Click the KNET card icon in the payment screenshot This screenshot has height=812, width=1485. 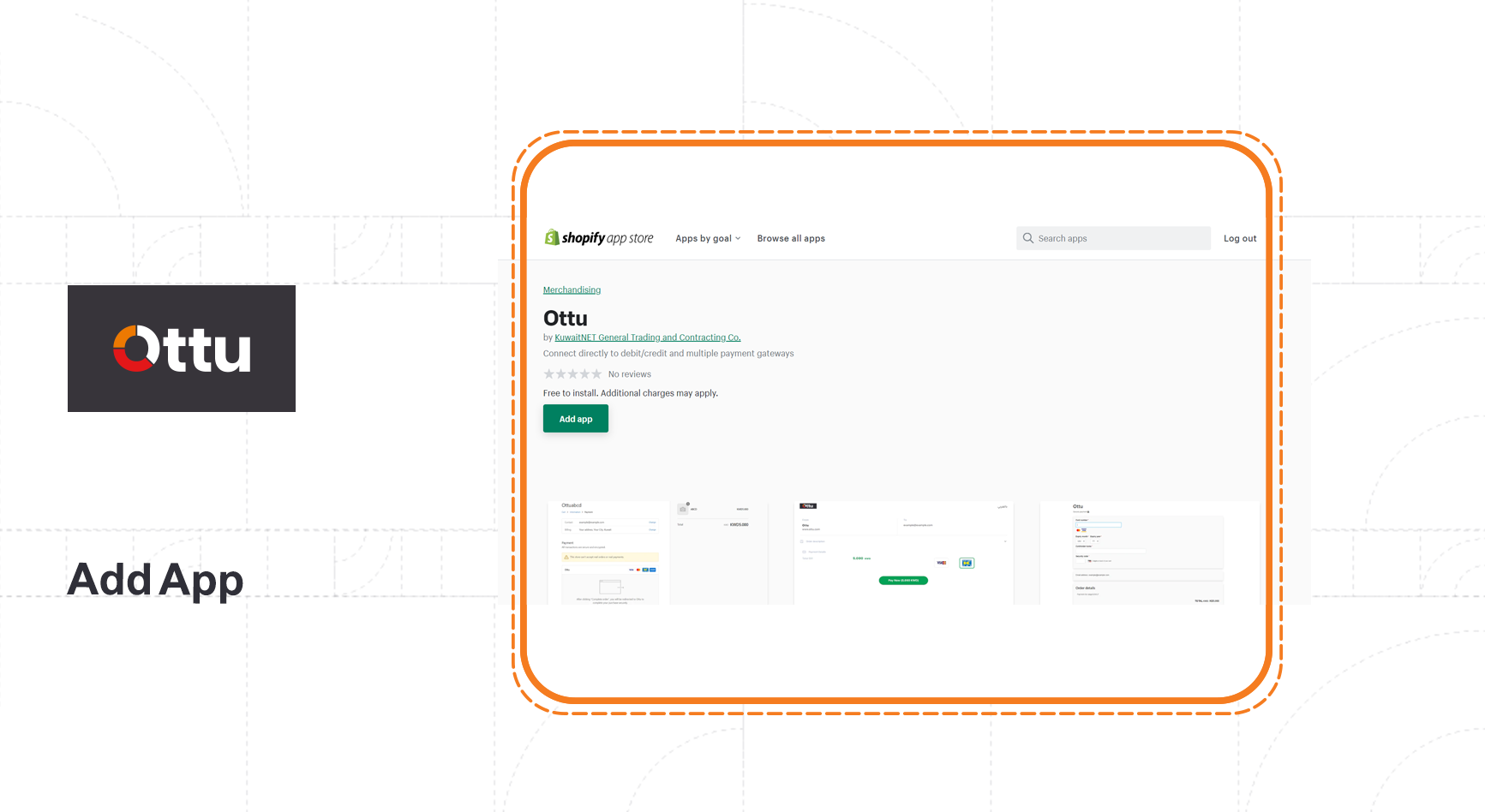967,563
